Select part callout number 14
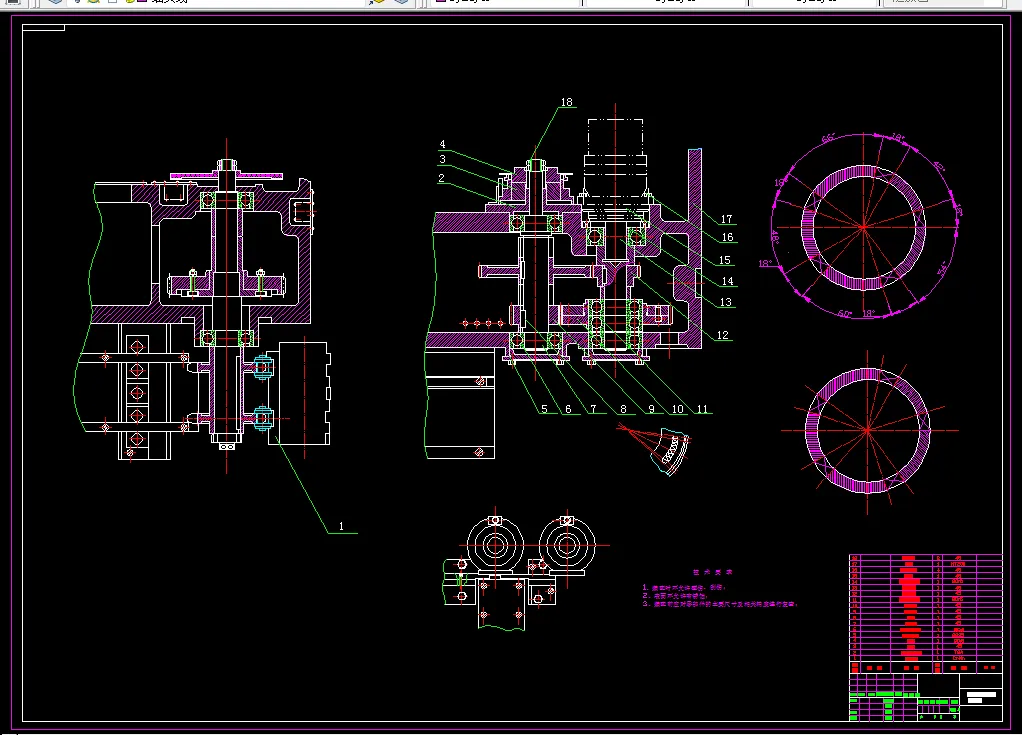The height and width of the screenshot is (735, 1022). (x=727, y=281)
